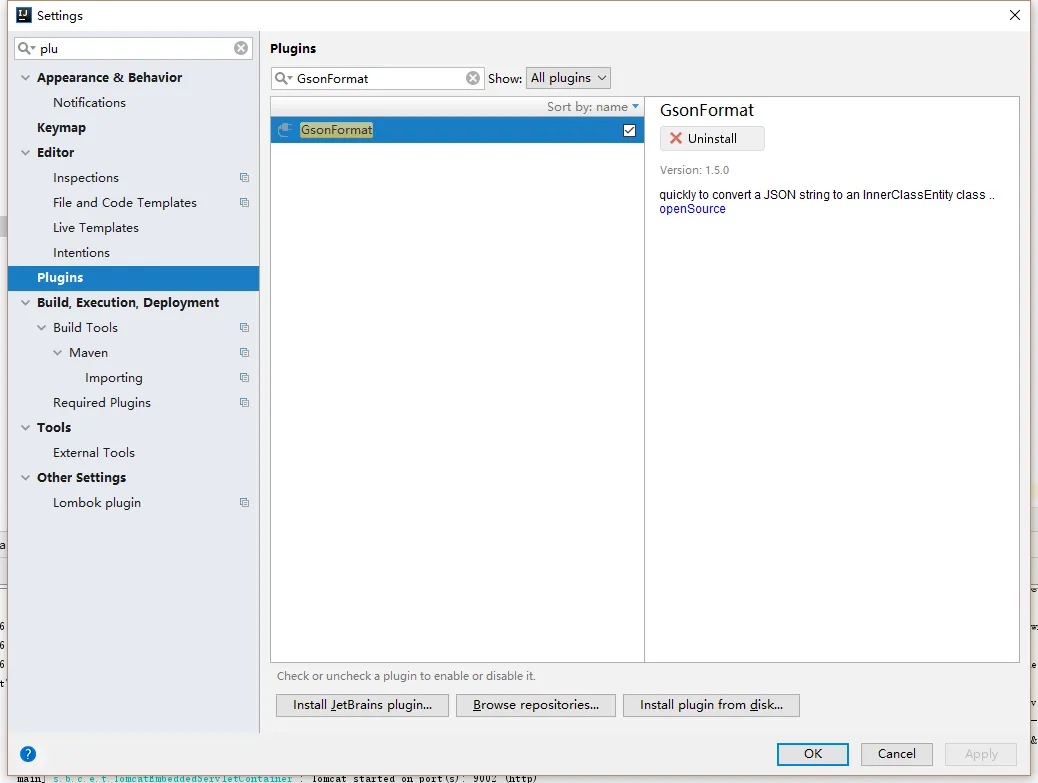
Task: Click the IntelliJ logo in the title bar
Action: pyautogui.click(x=24, y=15)
